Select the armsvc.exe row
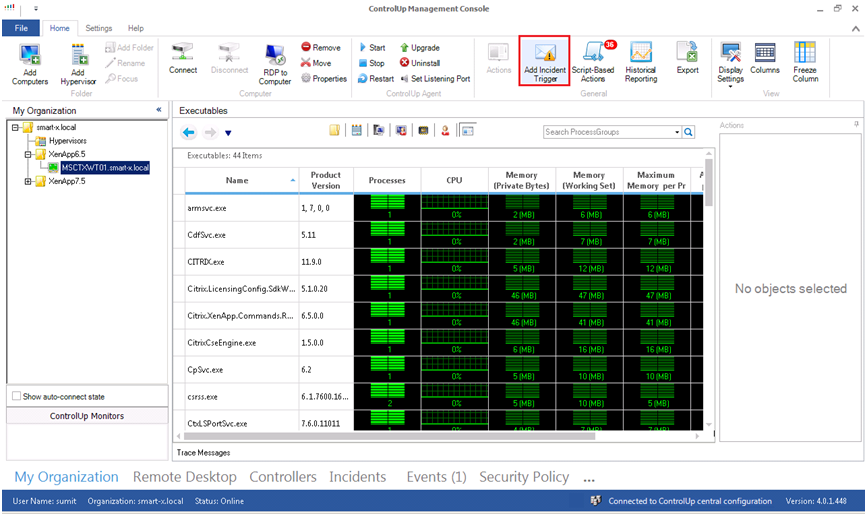 pyautogui.click(x=437, y=208)
